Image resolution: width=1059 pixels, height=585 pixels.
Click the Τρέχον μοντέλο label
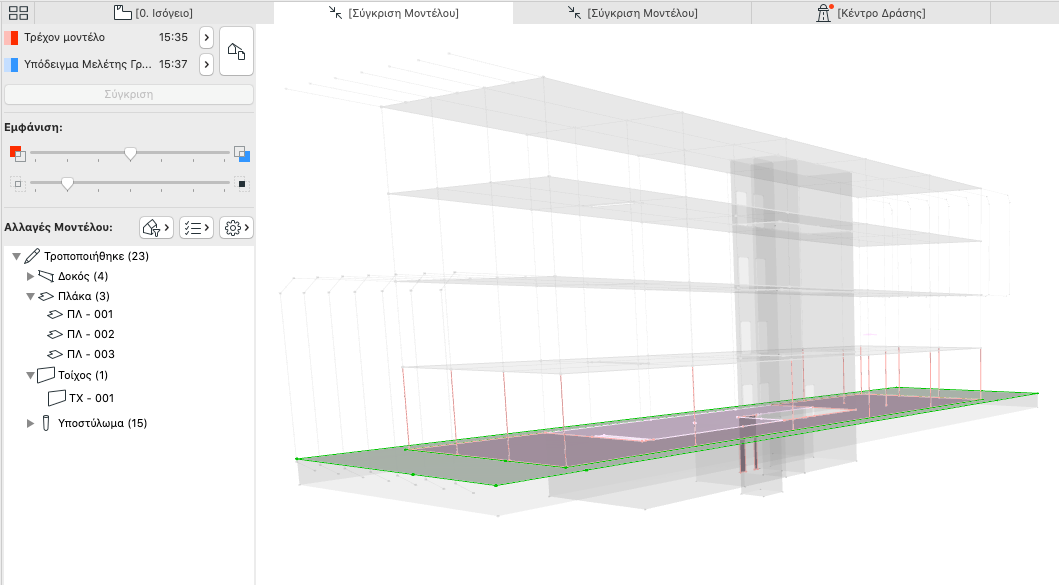click(x=64, y=38)
